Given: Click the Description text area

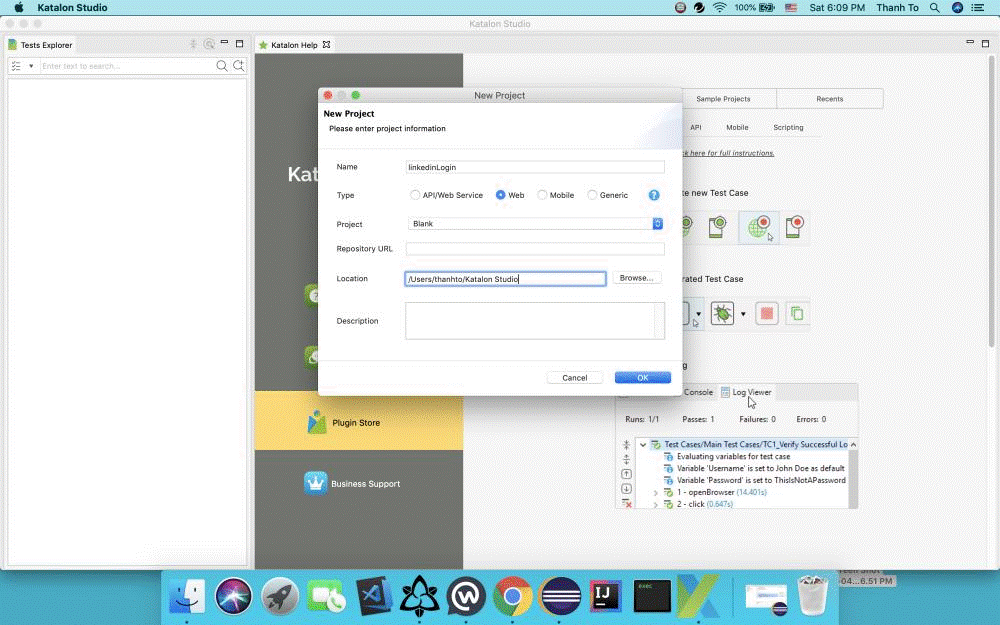Looking at the screenshot, I should click(x=535, y=321).
